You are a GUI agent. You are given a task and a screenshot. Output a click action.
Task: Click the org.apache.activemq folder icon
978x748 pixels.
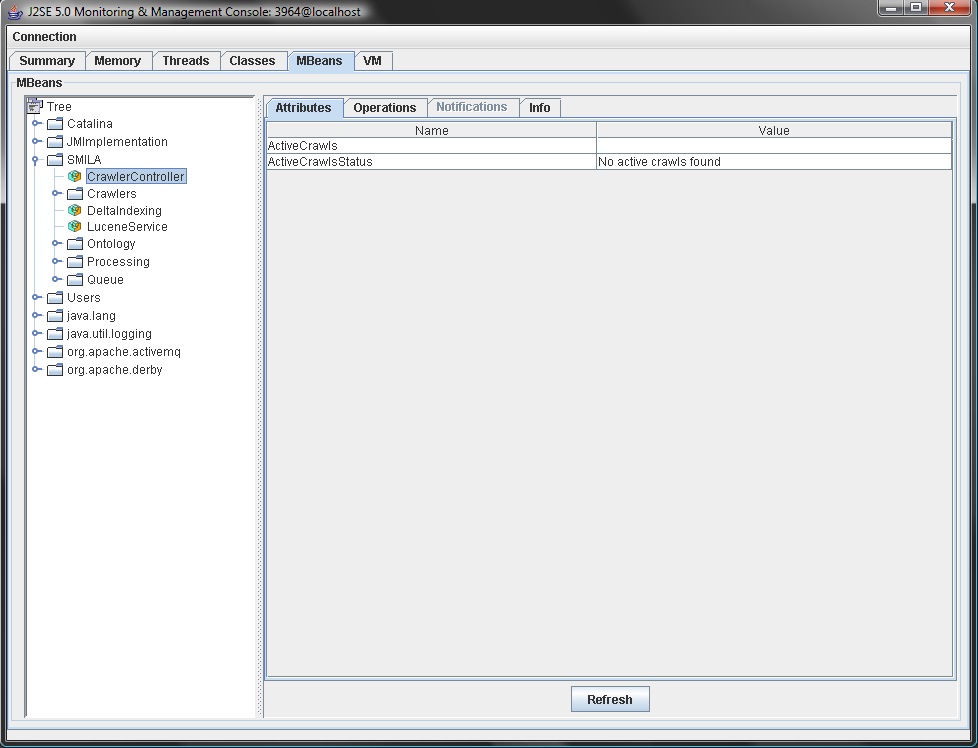[x=55, y=352]
